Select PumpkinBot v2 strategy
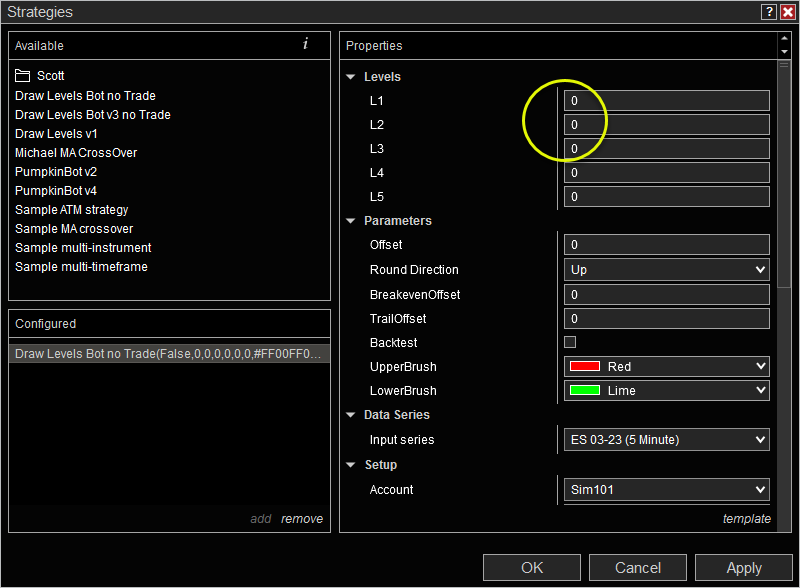This screenshot has height=588, width=800. click(56, 172)
